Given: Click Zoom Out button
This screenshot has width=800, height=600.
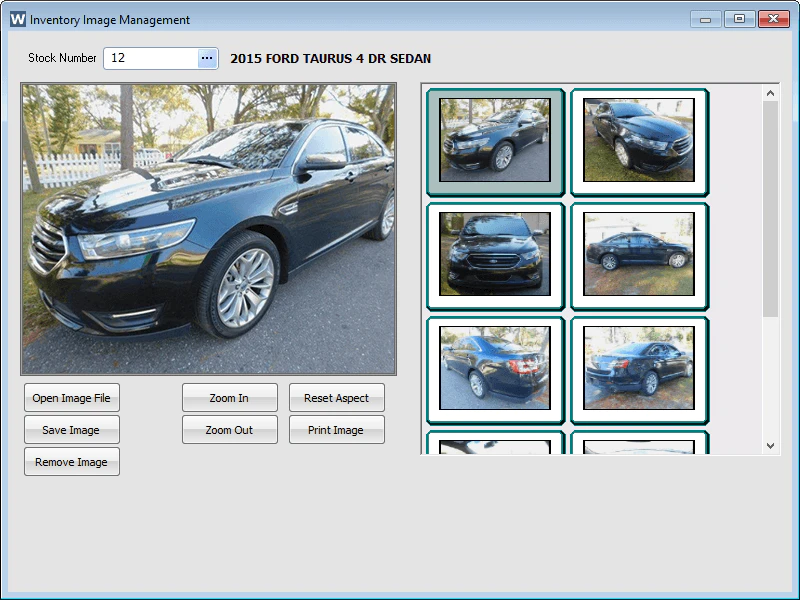Looking at the screenshot, I should (x=230, y=430).
